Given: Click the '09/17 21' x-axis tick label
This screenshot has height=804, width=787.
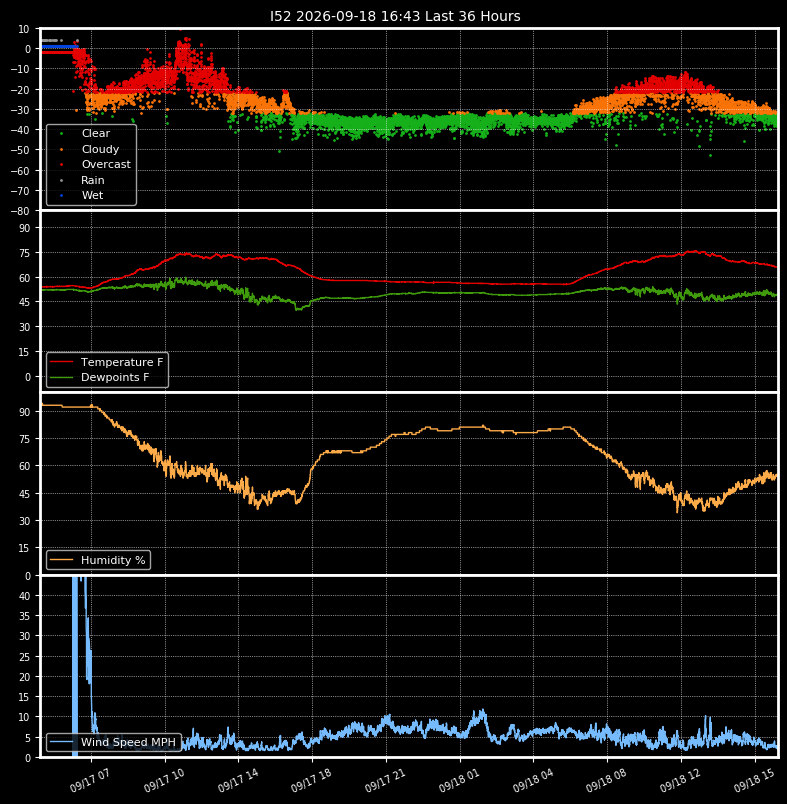Looking at the screenshot, I should point(385,781).
